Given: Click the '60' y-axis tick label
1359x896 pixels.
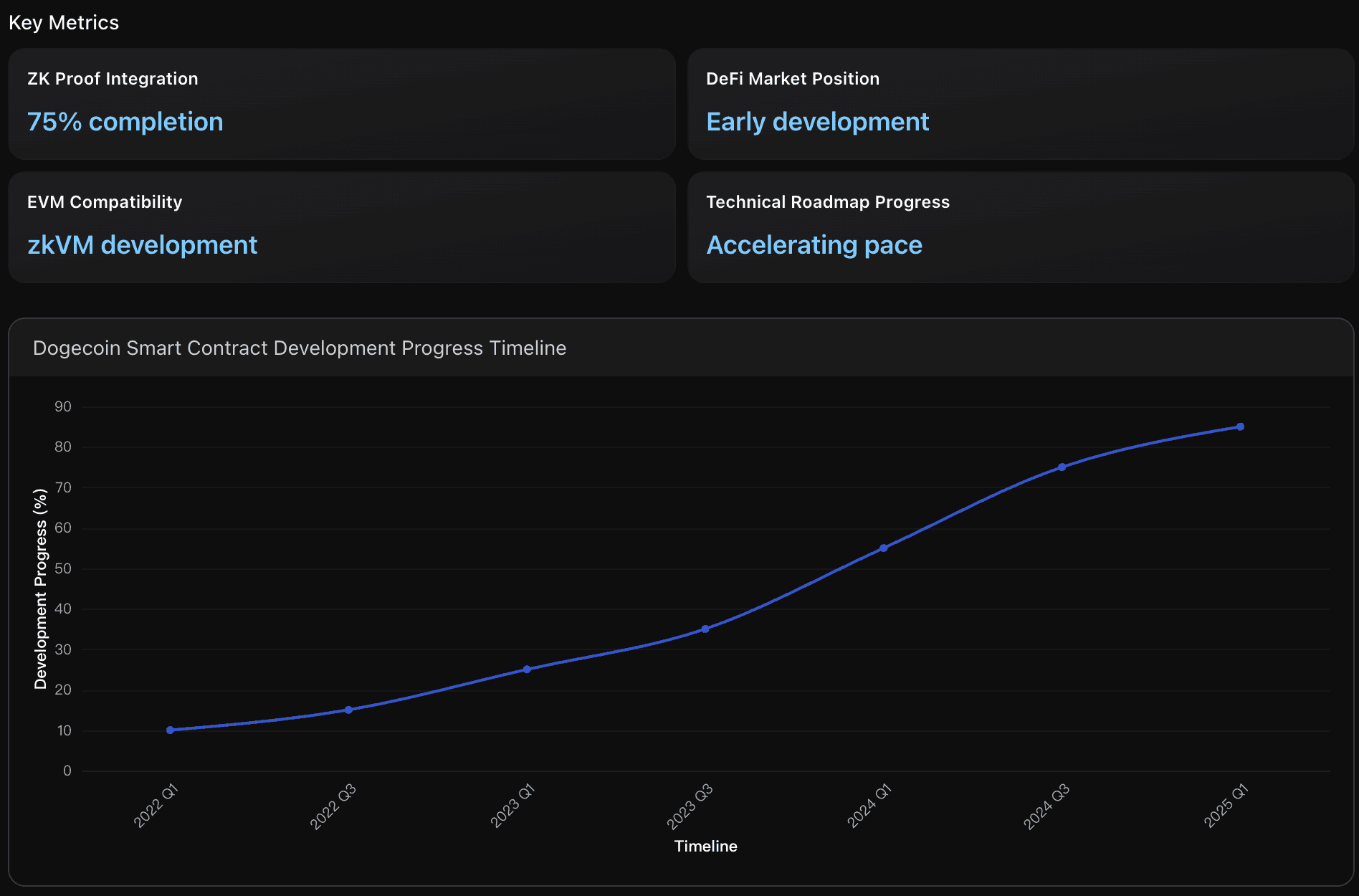Looking at the screenshot, I should pyautogui.click(x=63, y=528).
